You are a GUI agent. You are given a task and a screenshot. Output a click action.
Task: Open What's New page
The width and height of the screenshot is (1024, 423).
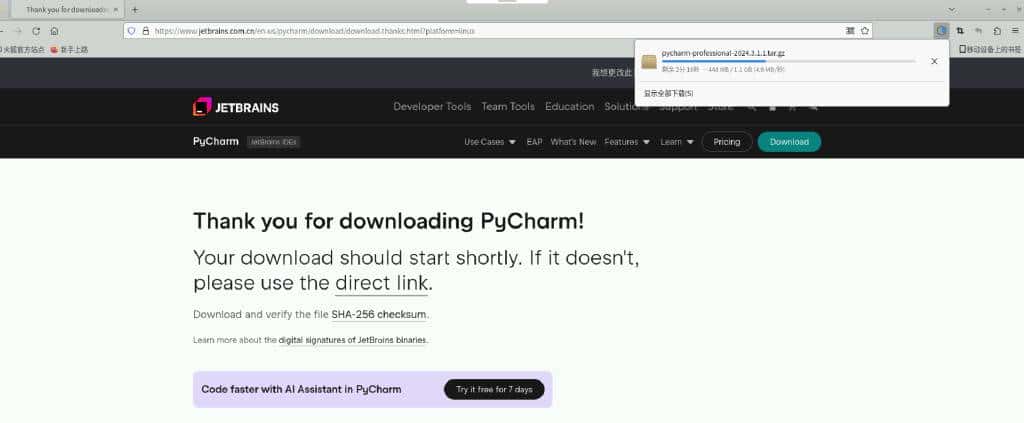[573, 142]
